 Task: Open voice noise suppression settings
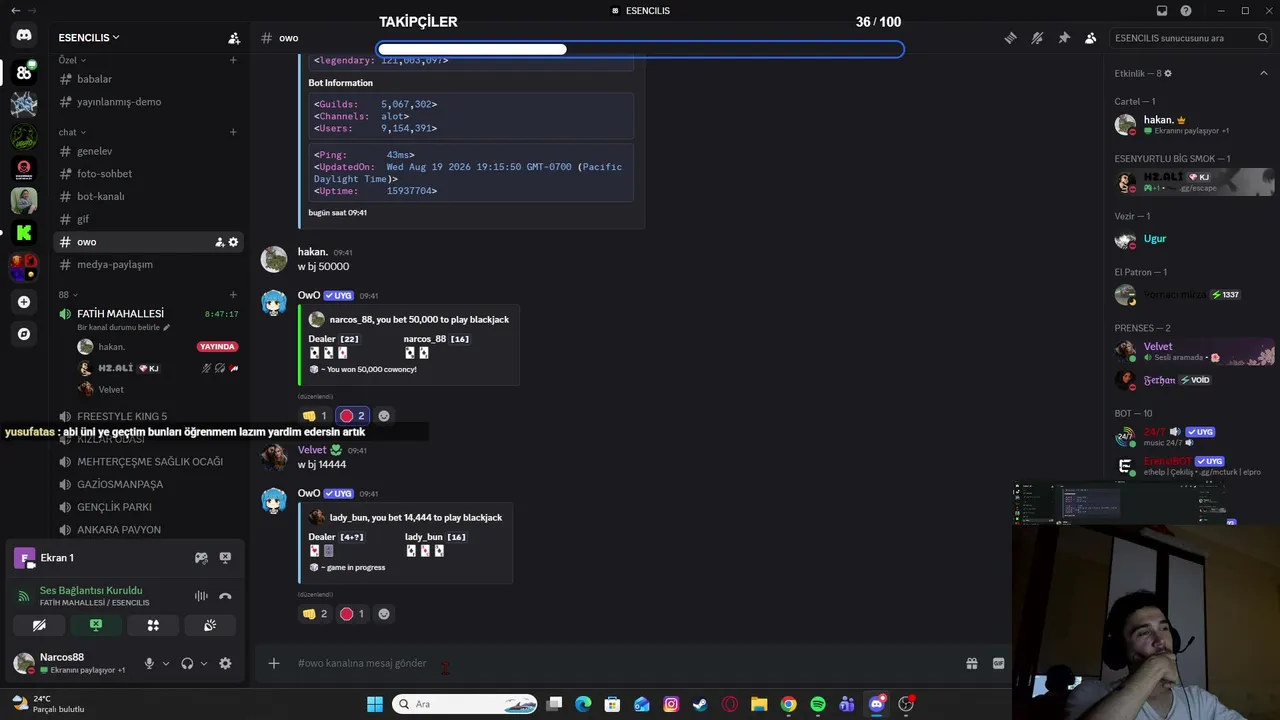coord(201,596)
